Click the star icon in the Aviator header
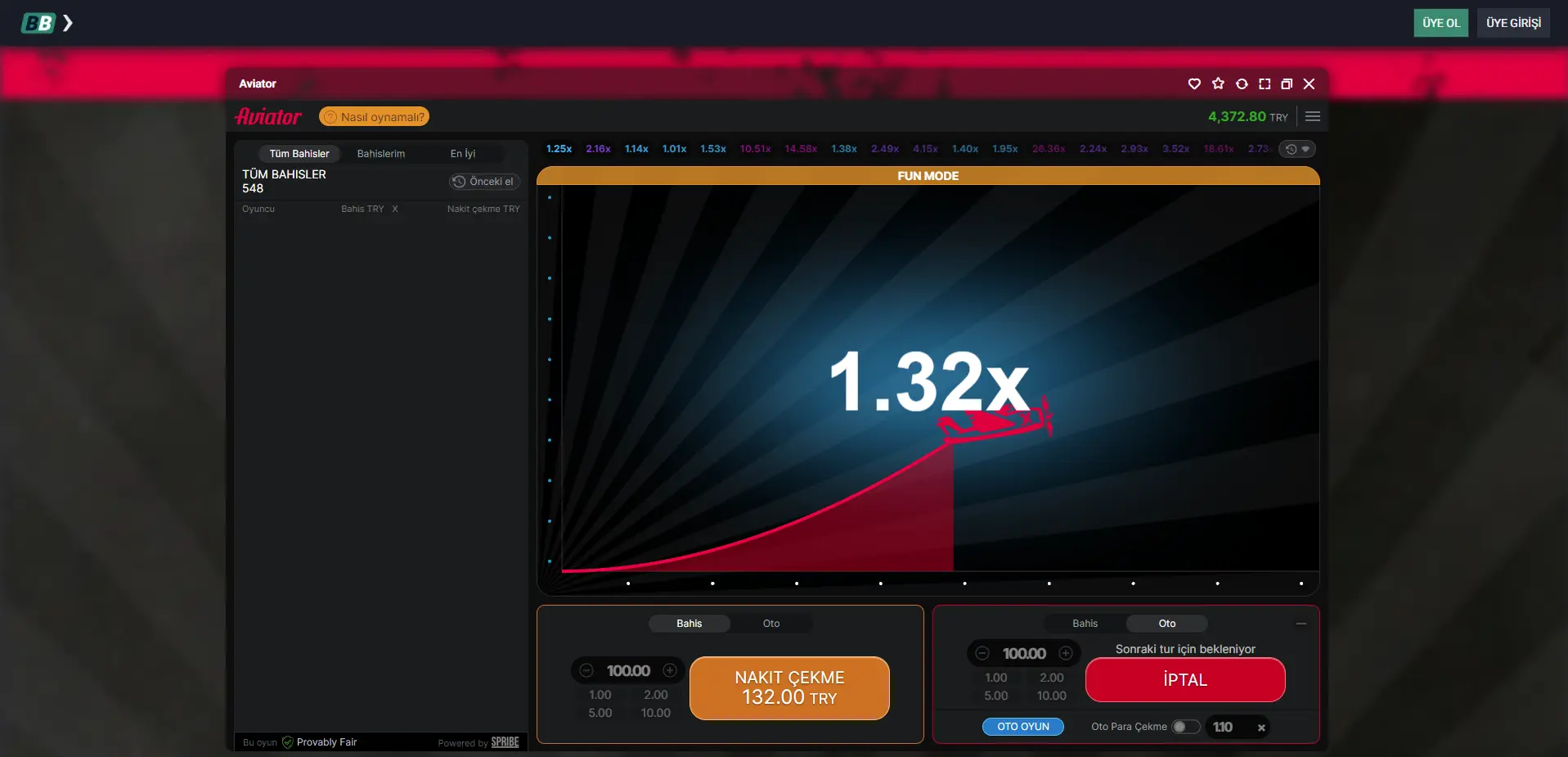The height and width of the screenshot is (757, 1568). coord(1218,83)
